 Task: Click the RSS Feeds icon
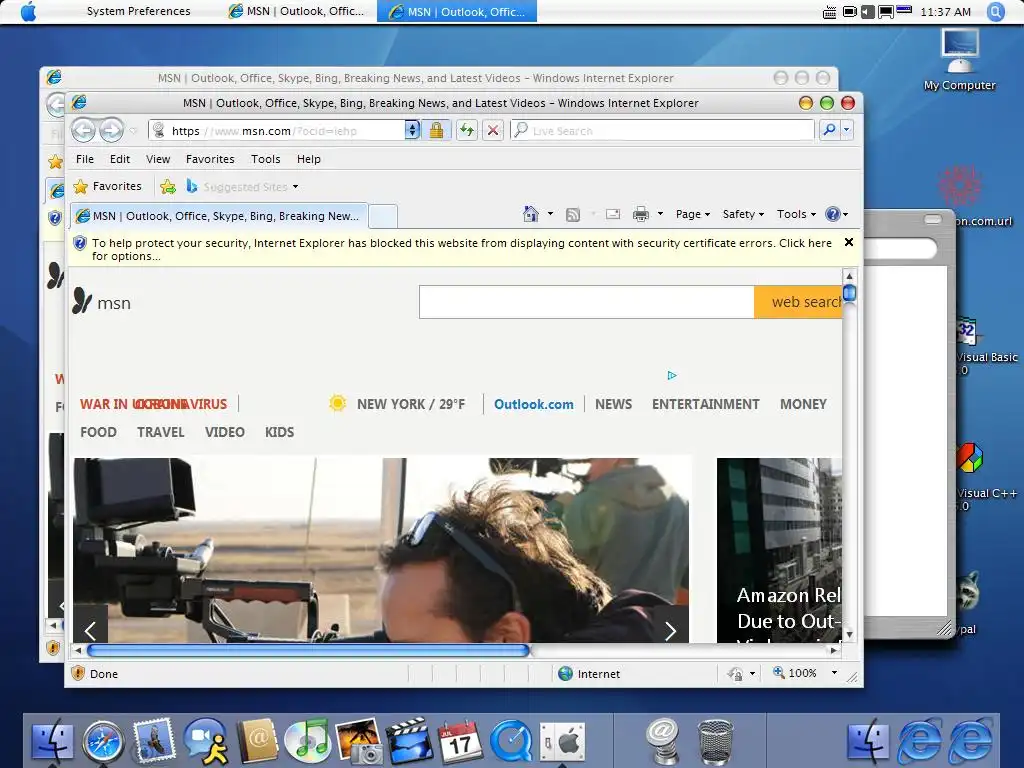point(573,214)
